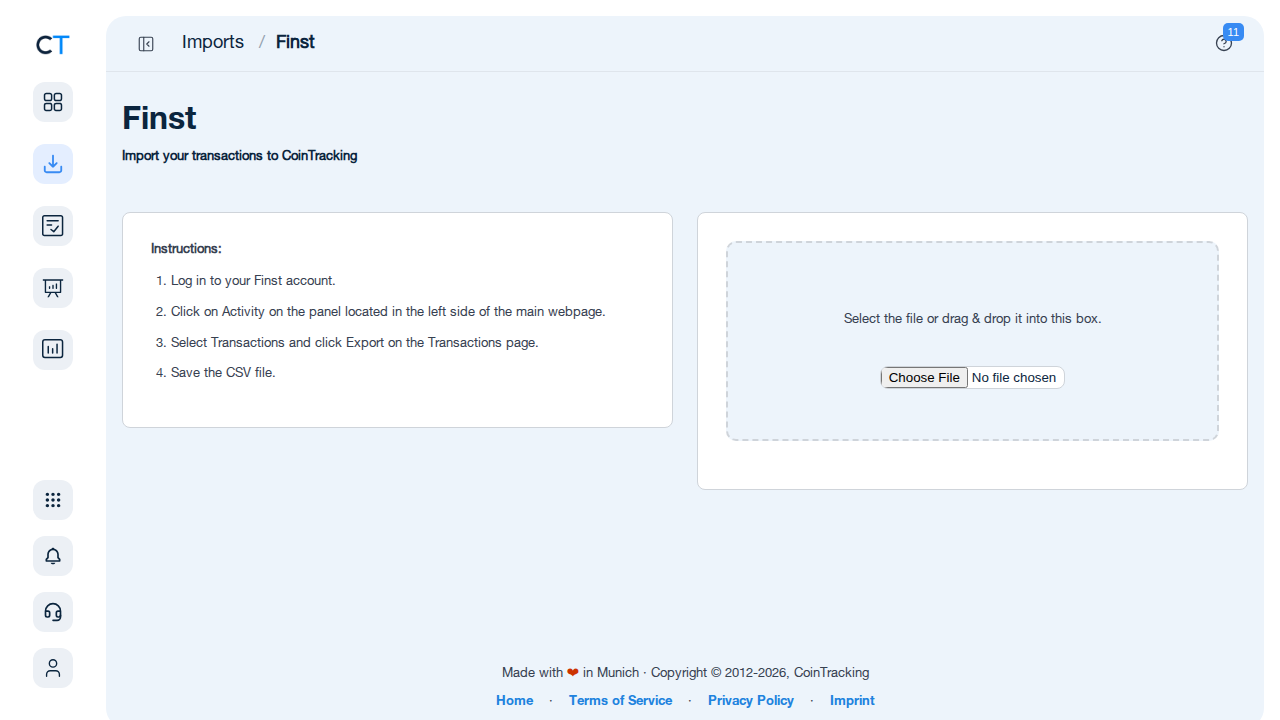This screenshot has height=720, width=1280.
Task: Open the notifications bell icon
Action: [x=53, y=556]
